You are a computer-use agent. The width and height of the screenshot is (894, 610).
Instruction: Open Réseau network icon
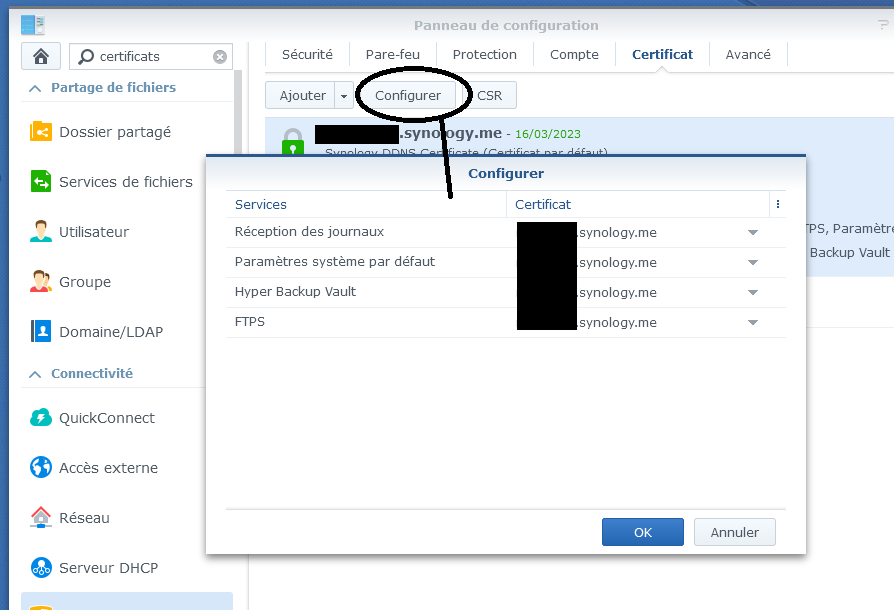(41, 518)
